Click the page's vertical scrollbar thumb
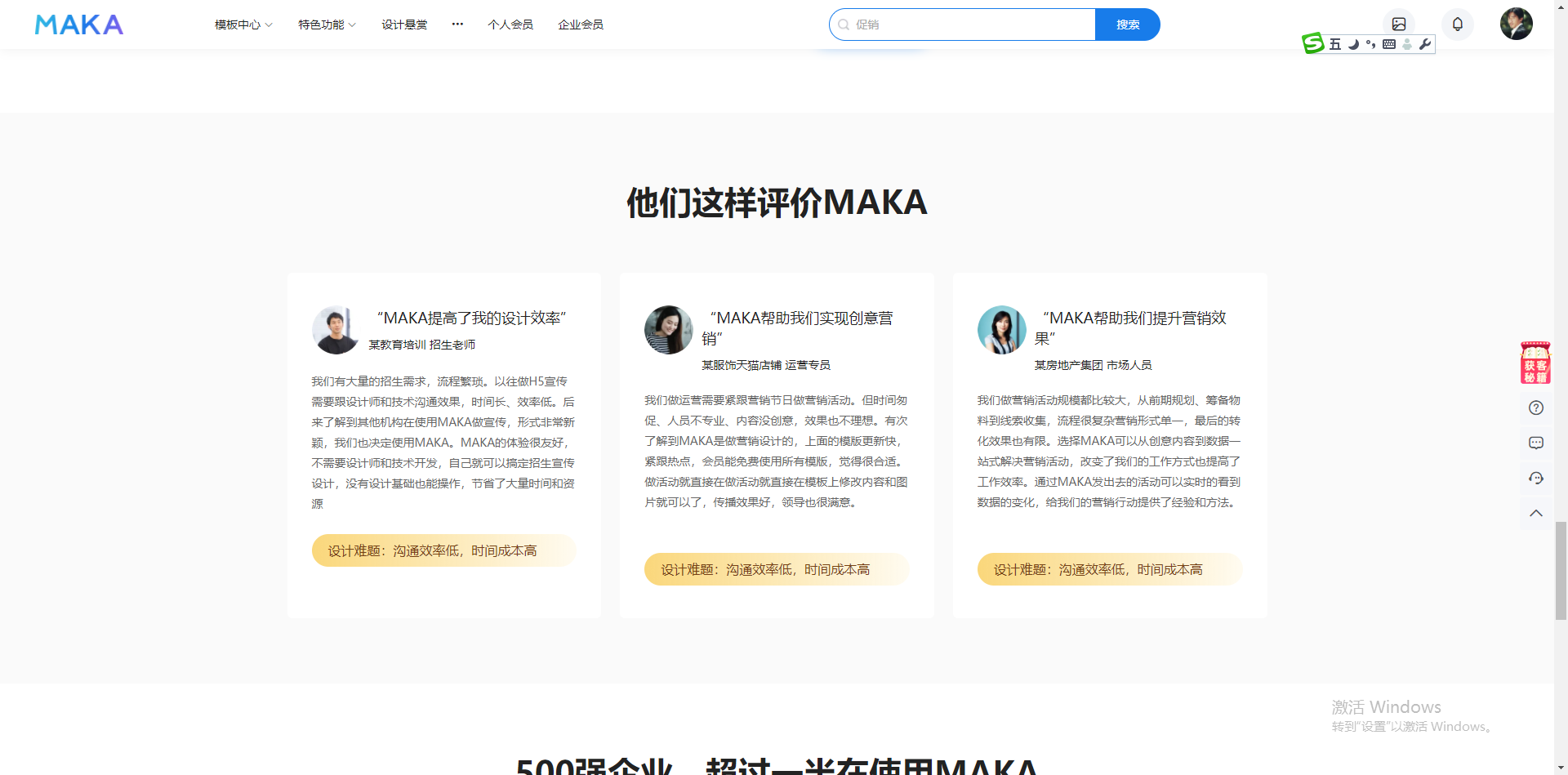This screenshot has height=775, width=1568. point(1561,571)
